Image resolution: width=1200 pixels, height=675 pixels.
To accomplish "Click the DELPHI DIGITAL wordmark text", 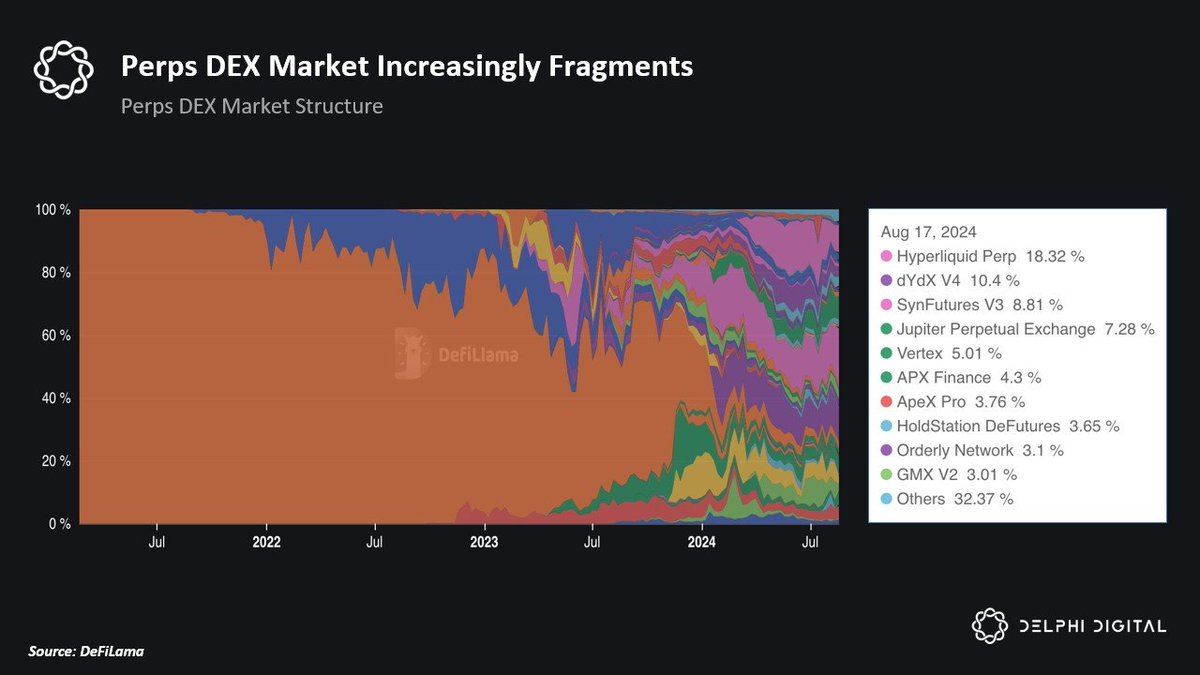I will (1094, 626).
